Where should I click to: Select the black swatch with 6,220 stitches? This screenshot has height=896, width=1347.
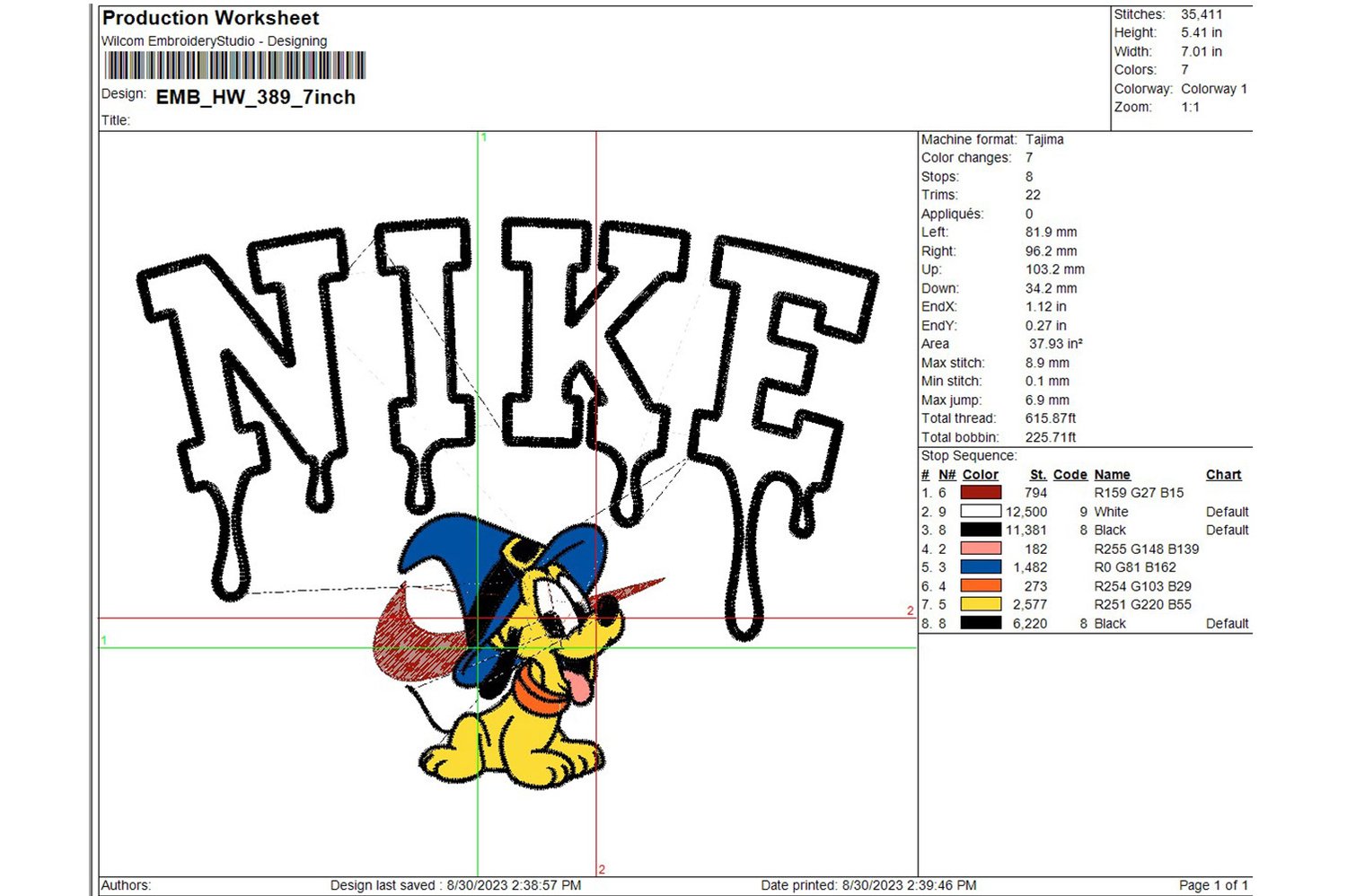point(981,623)
